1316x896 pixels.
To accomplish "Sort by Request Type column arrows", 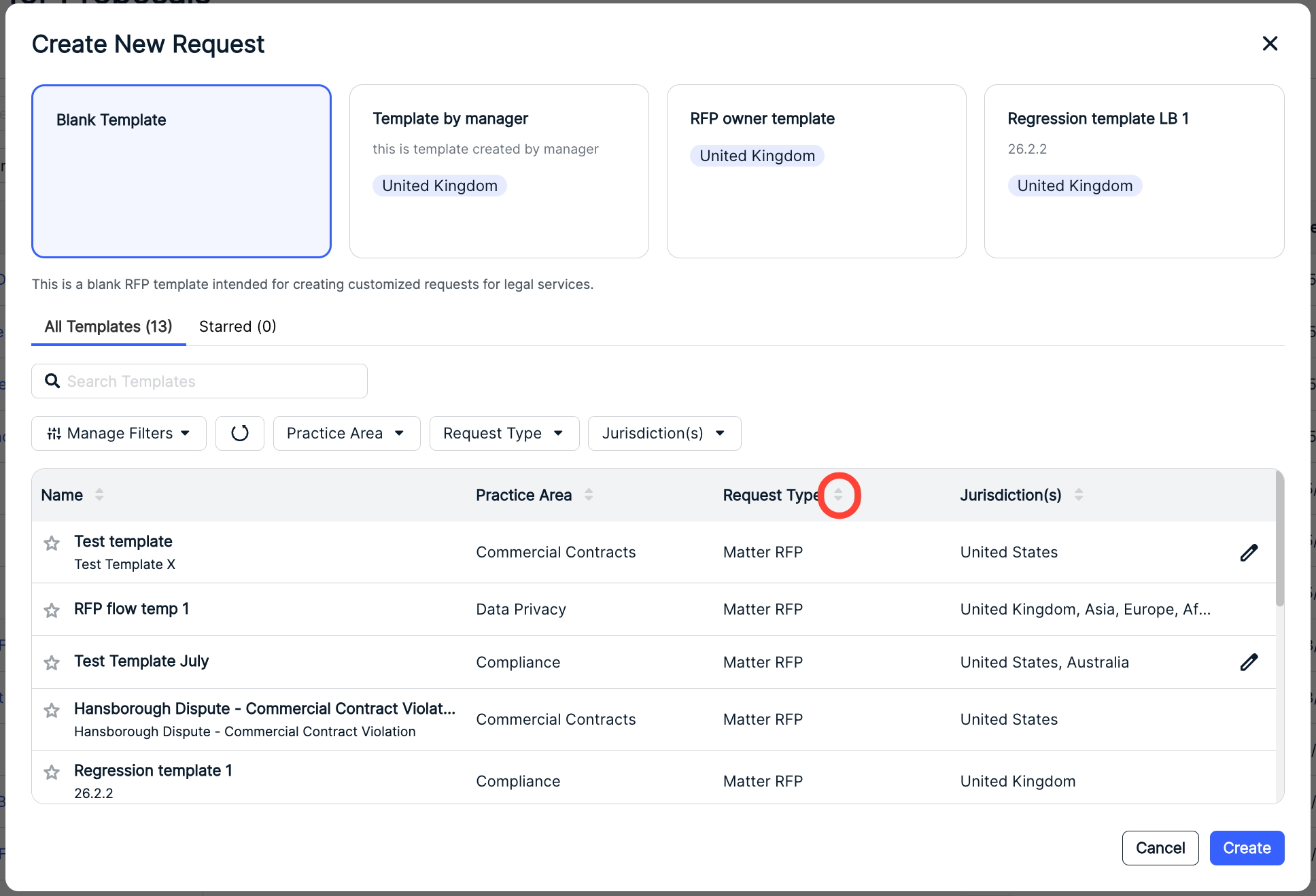I will 838,495.
